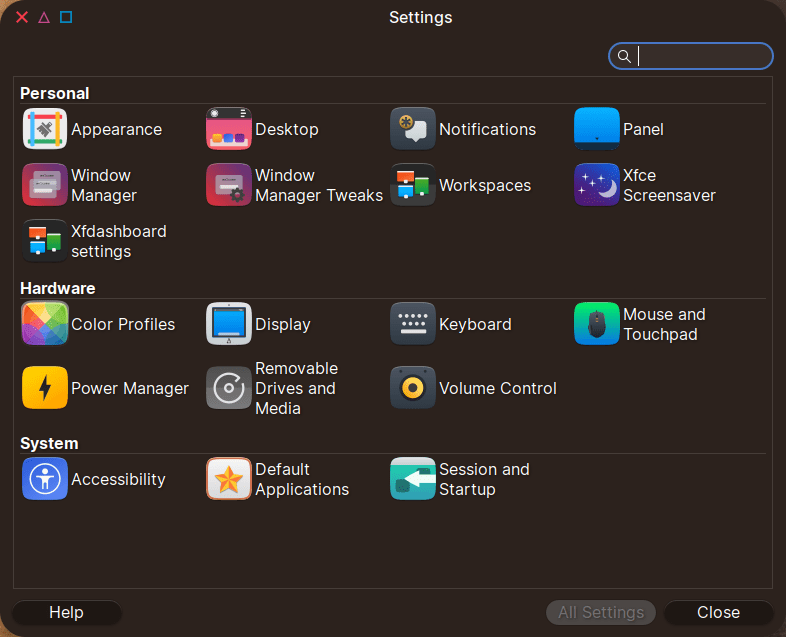786x637 pixels.
Task: Click the Display settings icon
Action: pos(229,324)
